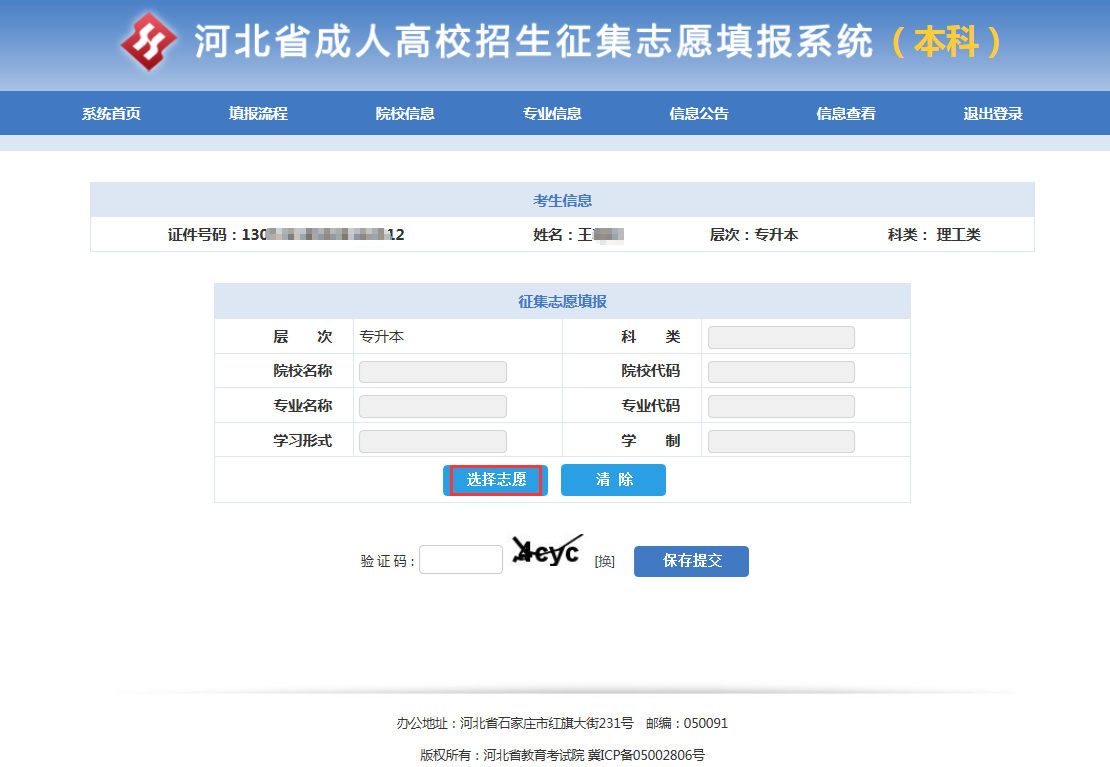Screen dimensions: 1110x767
Task: Go to 填报流程 in navigation bar
Action: coord(258,114)
